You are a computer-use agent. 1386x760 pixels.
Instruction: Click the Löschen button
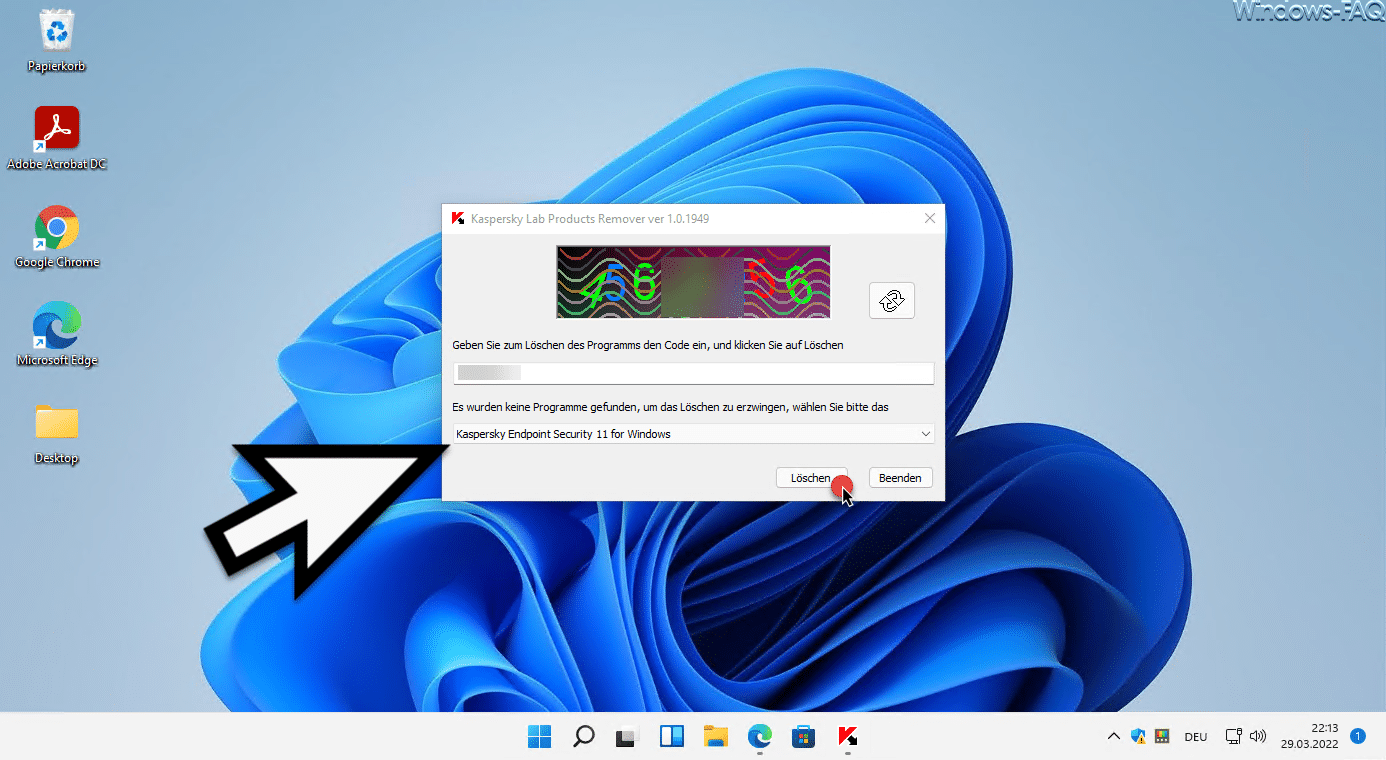click(811, 478)
